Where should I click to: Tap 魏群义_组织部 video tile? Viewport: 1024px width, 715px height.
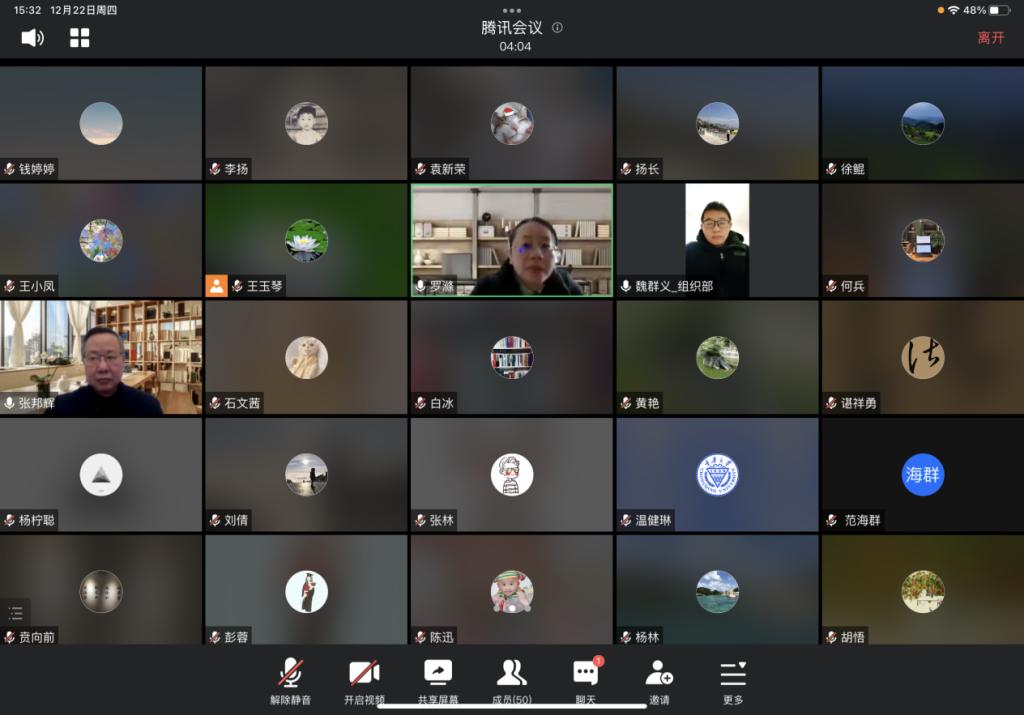(717, 240)
